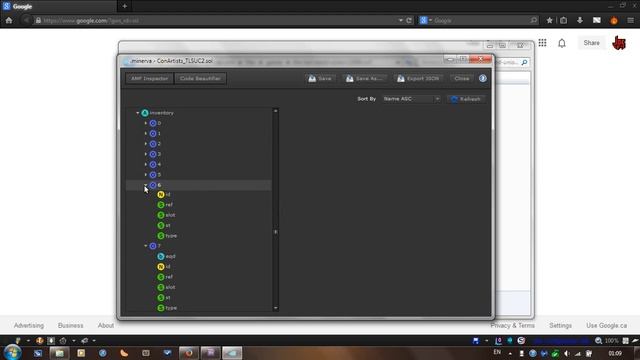Screen dimensions: 640x360
Task: Select the green S icon for ref under node 6
Action: click(161, 205)
